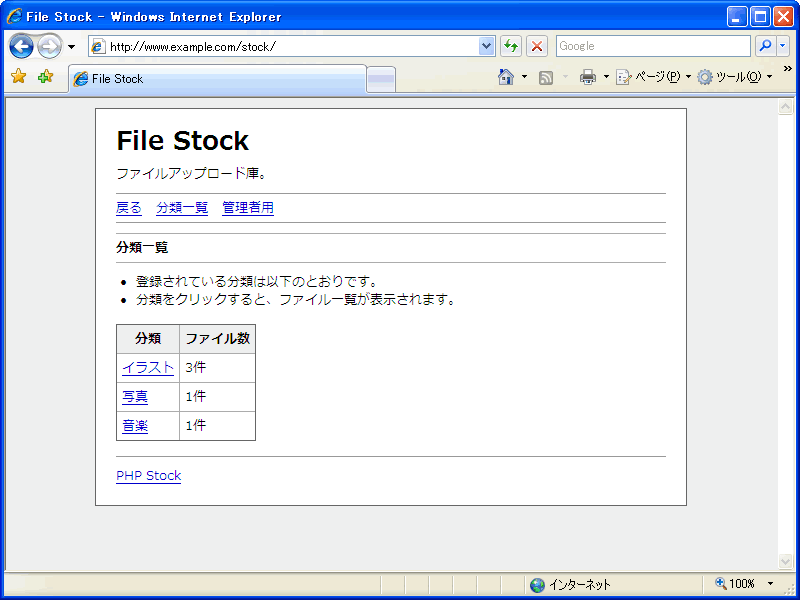
Task: Open the recent pages dropdown arrow
Action: pyautogui.click(x=71, y=47)
